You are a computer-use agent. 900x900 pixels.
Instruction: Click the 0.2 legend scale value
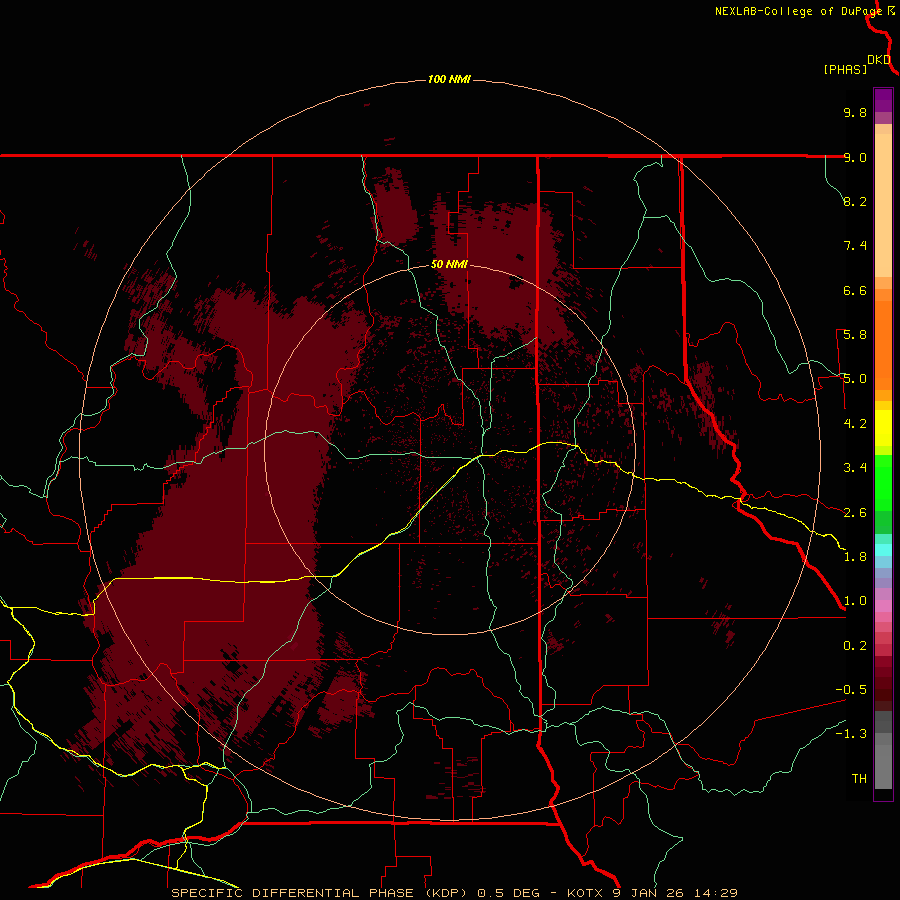[855, 646]
